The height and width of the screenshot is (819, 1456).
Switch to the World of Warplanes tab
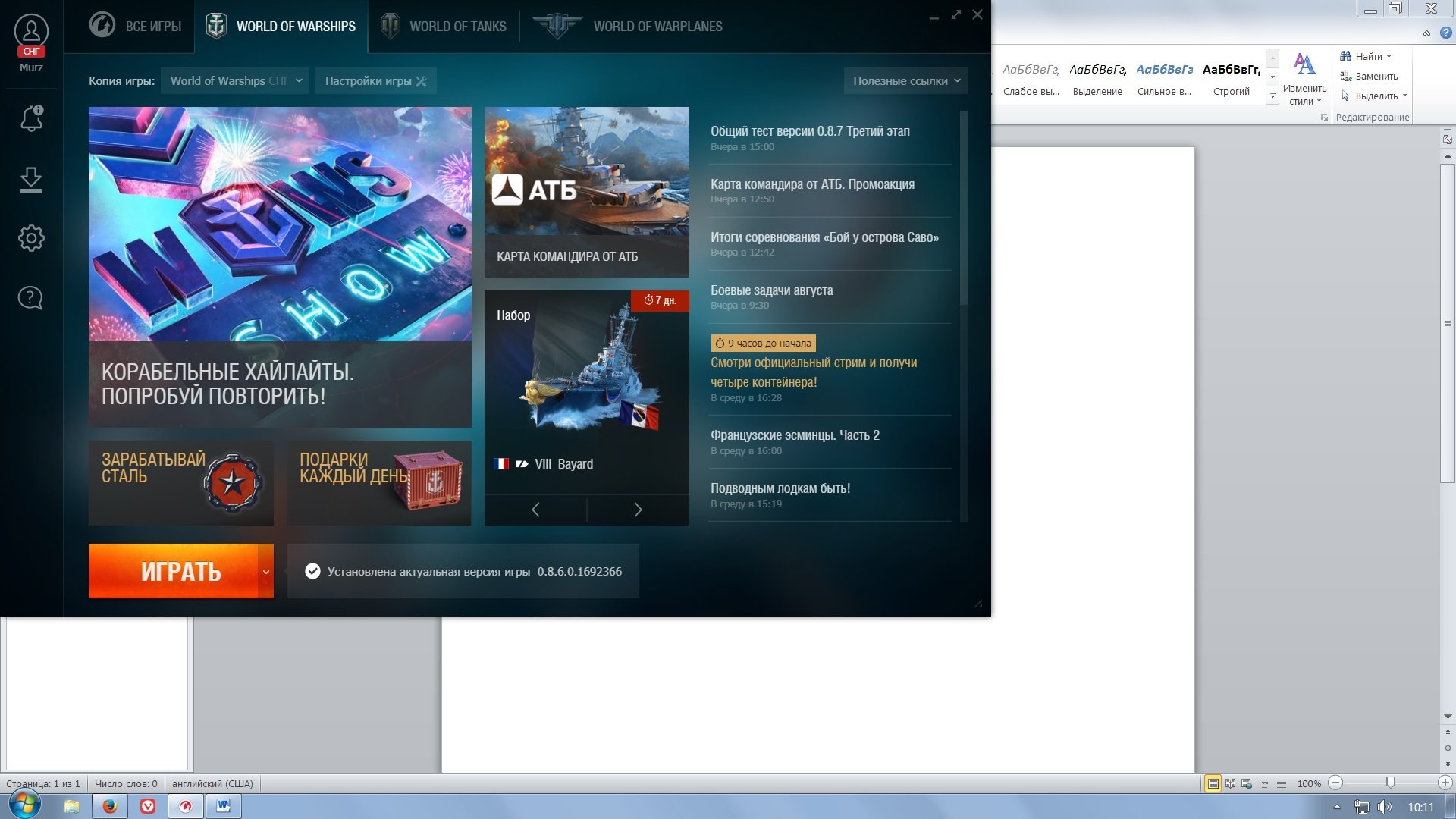pyautogui.click(x=627, y=26)
